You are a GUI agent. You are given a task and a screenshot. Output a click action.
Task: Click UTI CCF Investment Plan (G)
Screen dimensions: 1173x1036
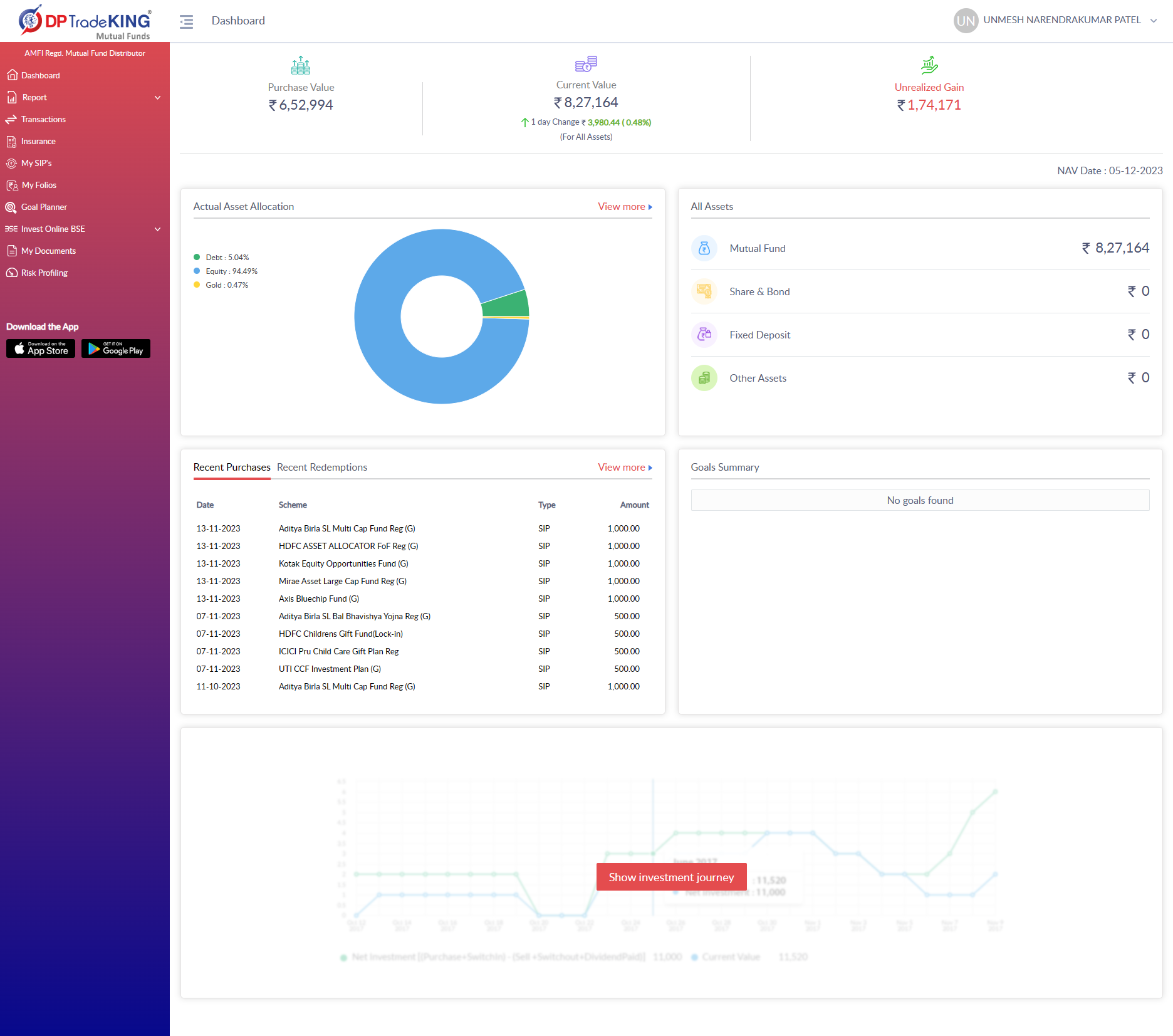pyautogui.click(x=330, y=669)
